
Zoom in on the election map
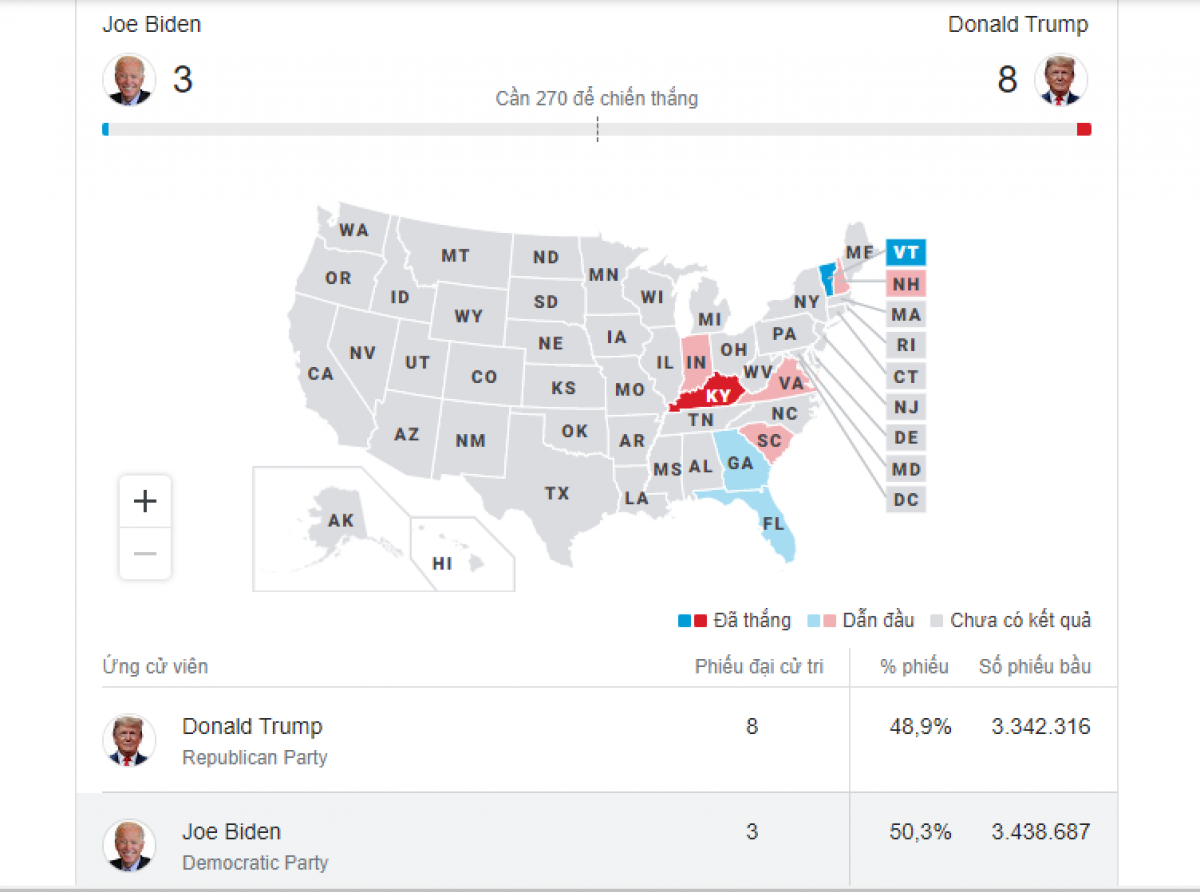coord(145,501)
